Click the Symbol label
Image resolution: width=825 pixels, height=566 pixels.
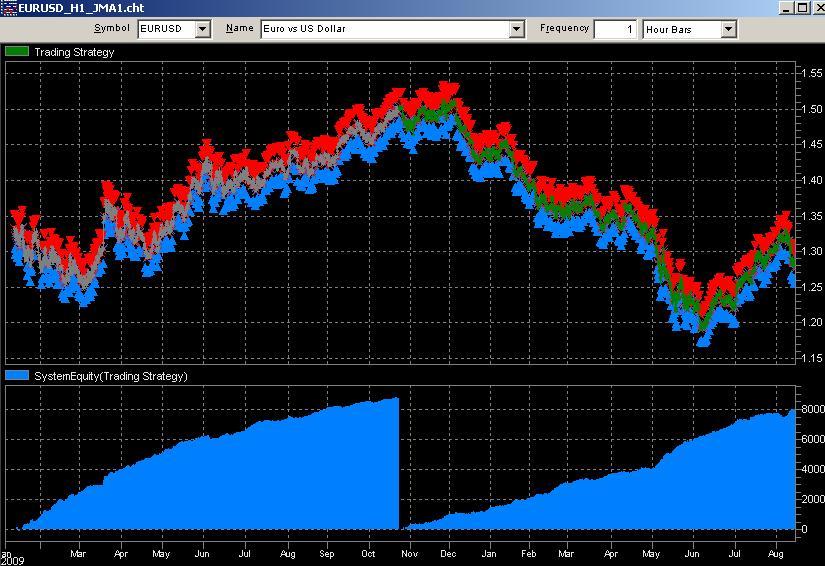[x=112, y=28]
